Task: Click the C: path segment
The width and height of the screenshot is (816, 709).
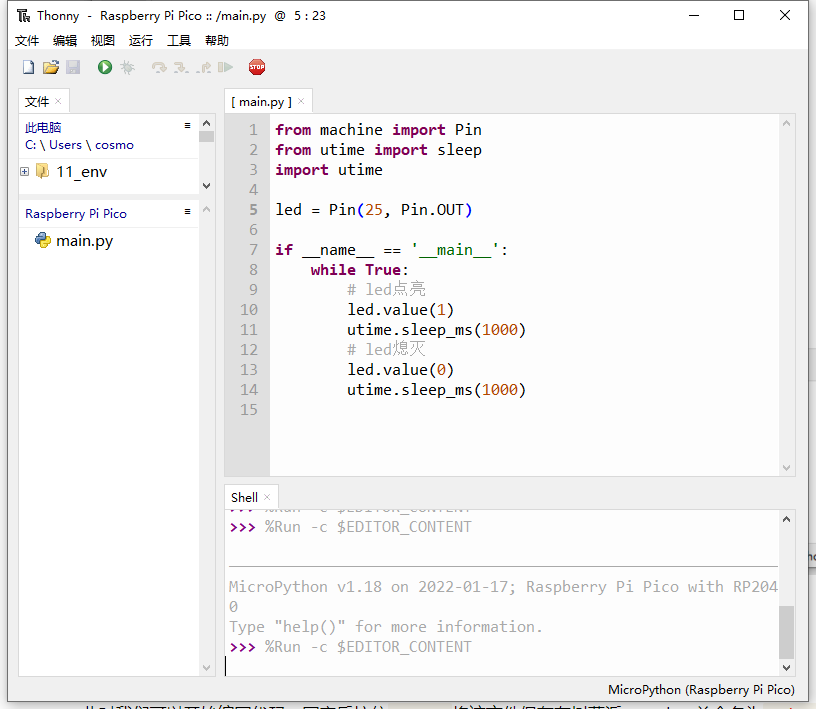Action: (x=31, y=145)
